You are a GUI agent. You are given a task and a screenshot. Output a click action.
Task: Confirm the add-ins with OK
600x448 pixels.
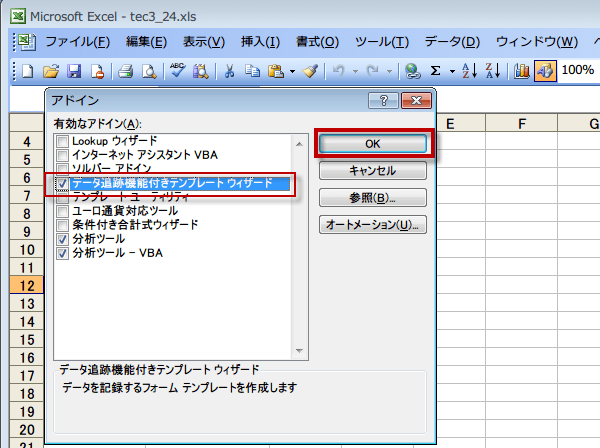pos(373,144)
